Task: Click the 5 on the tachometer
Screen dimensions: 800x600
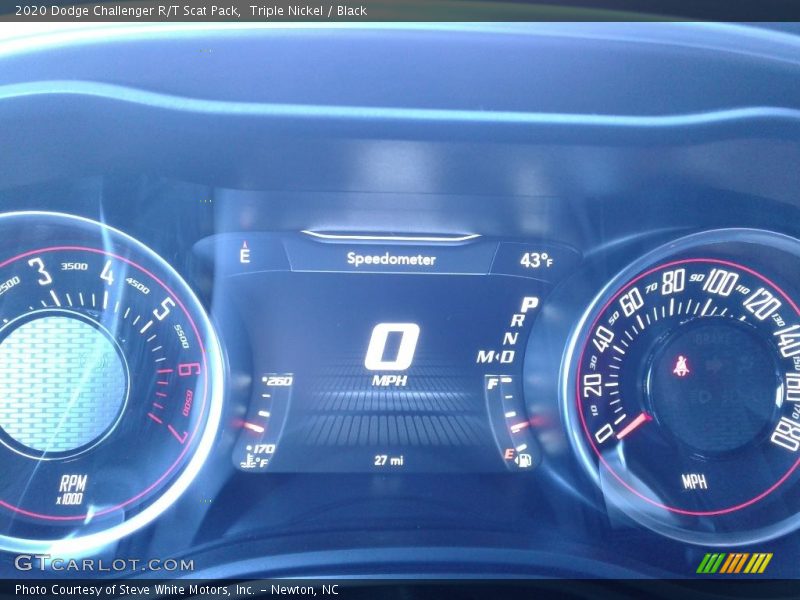Action: 165,309
